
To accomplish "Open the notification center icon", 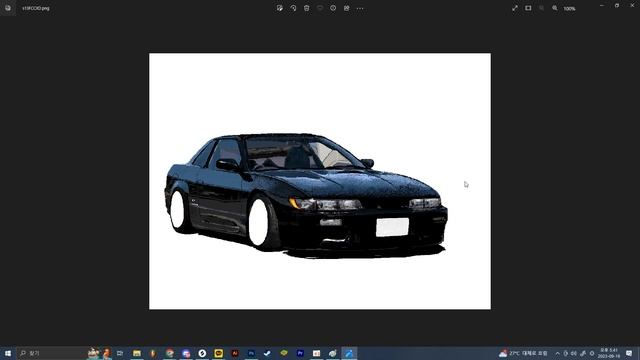I will click(x=629, y=353).
